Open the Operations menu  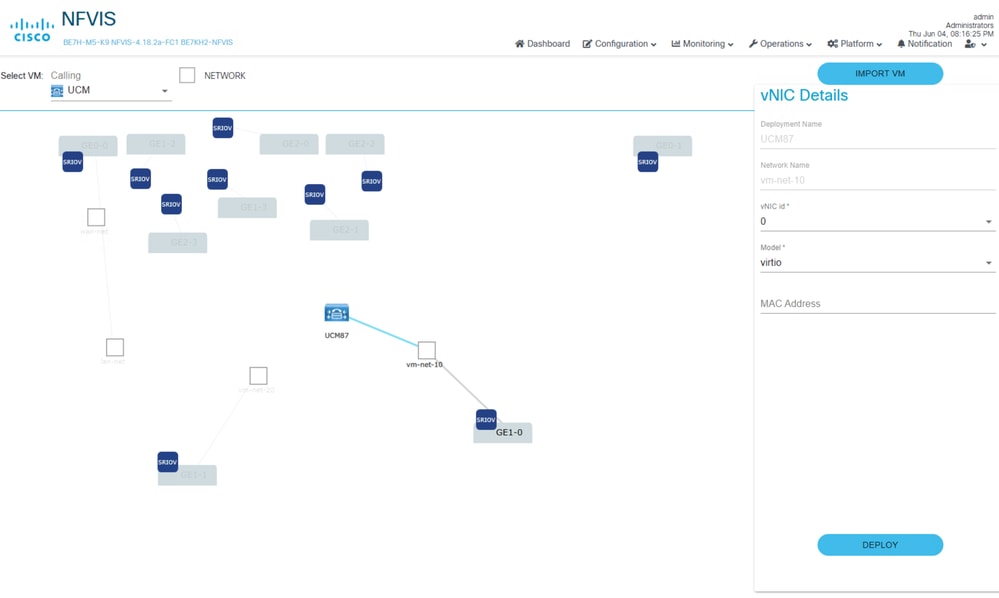click(780, 44)
